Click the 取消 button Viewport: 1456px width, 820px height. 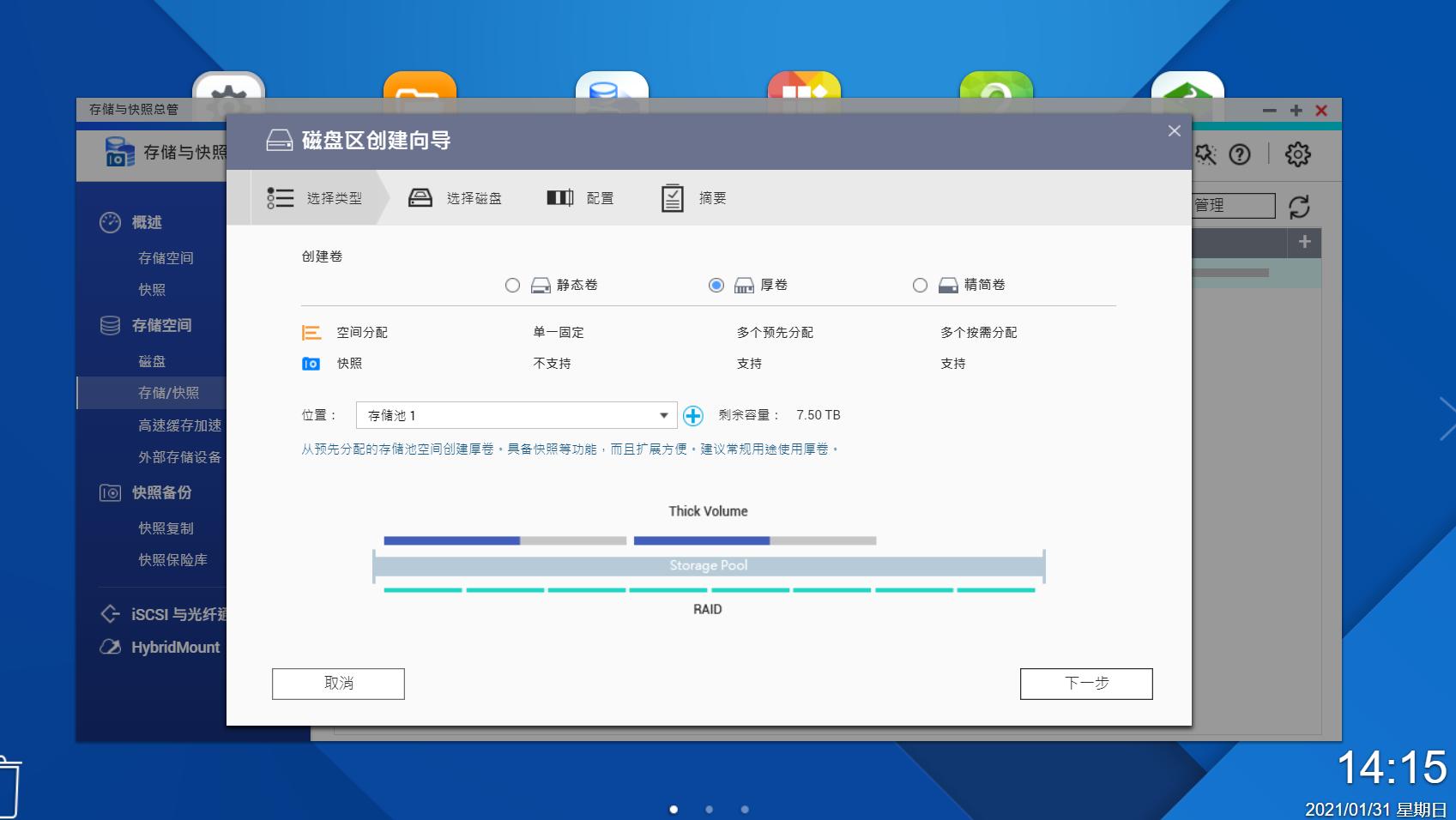click(337, 684)
